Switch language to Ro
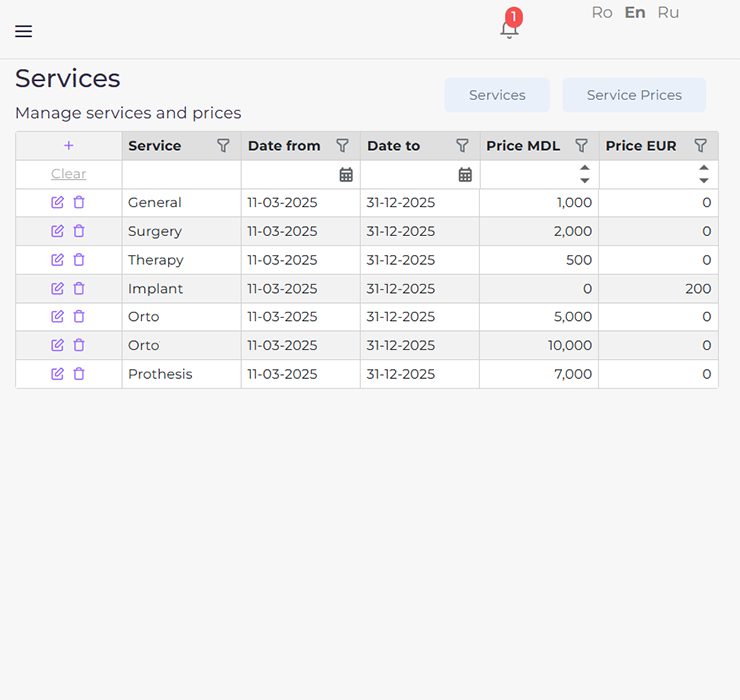The height and width of the screenshot is (700, 740). click(602, 13)
